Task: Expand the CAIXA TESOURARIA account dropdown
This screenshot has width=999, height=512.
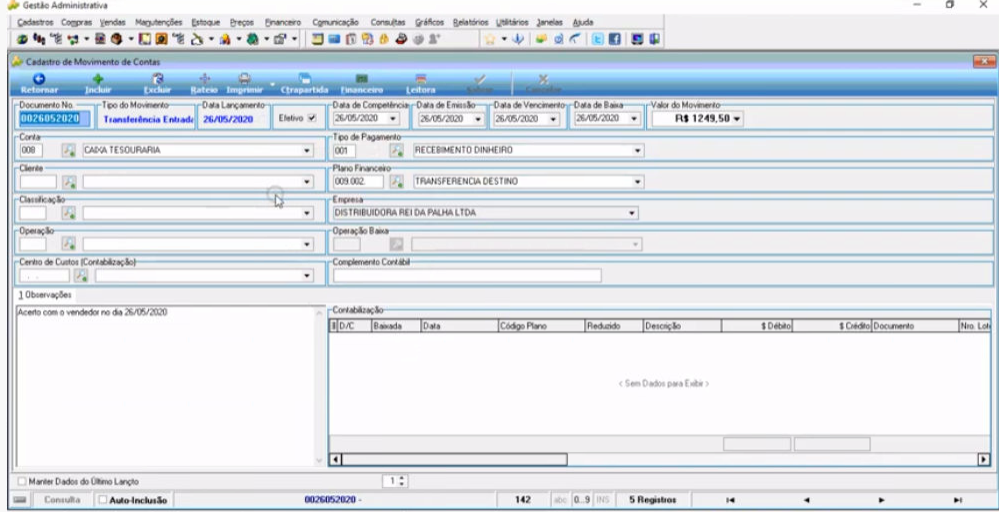Action: 307,150
